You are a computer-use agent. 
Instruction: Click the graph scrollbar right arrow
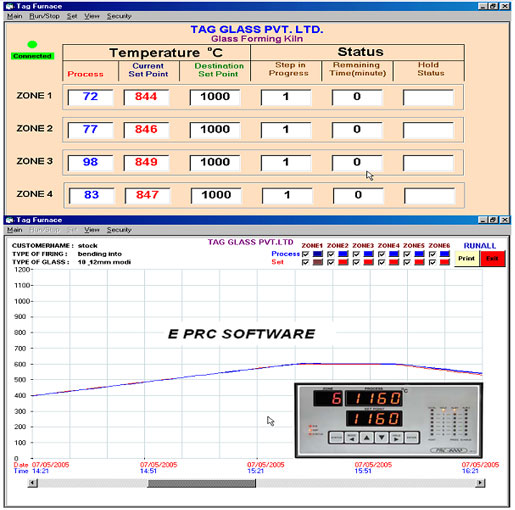(480, 483)
